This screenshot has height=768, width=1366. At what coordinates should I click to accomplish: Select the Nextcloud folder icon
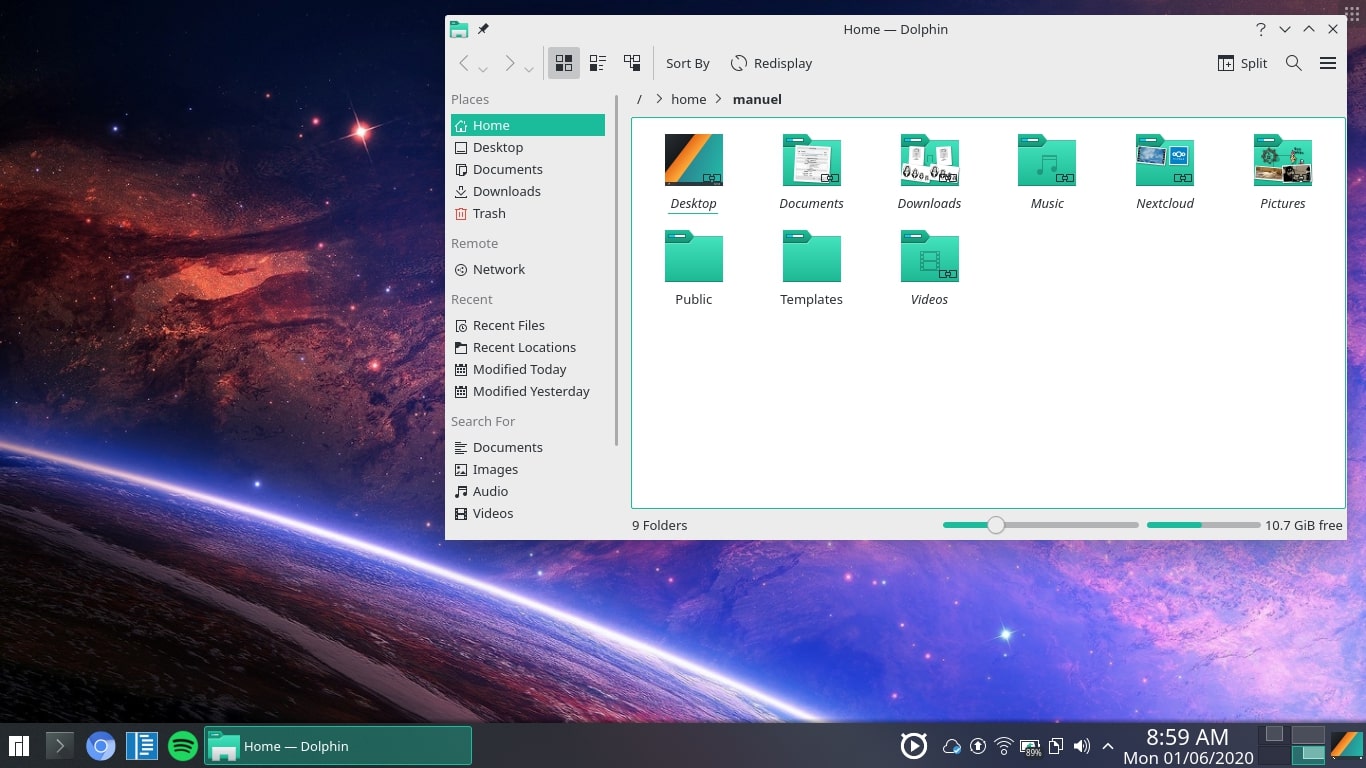coord(1165,160)
